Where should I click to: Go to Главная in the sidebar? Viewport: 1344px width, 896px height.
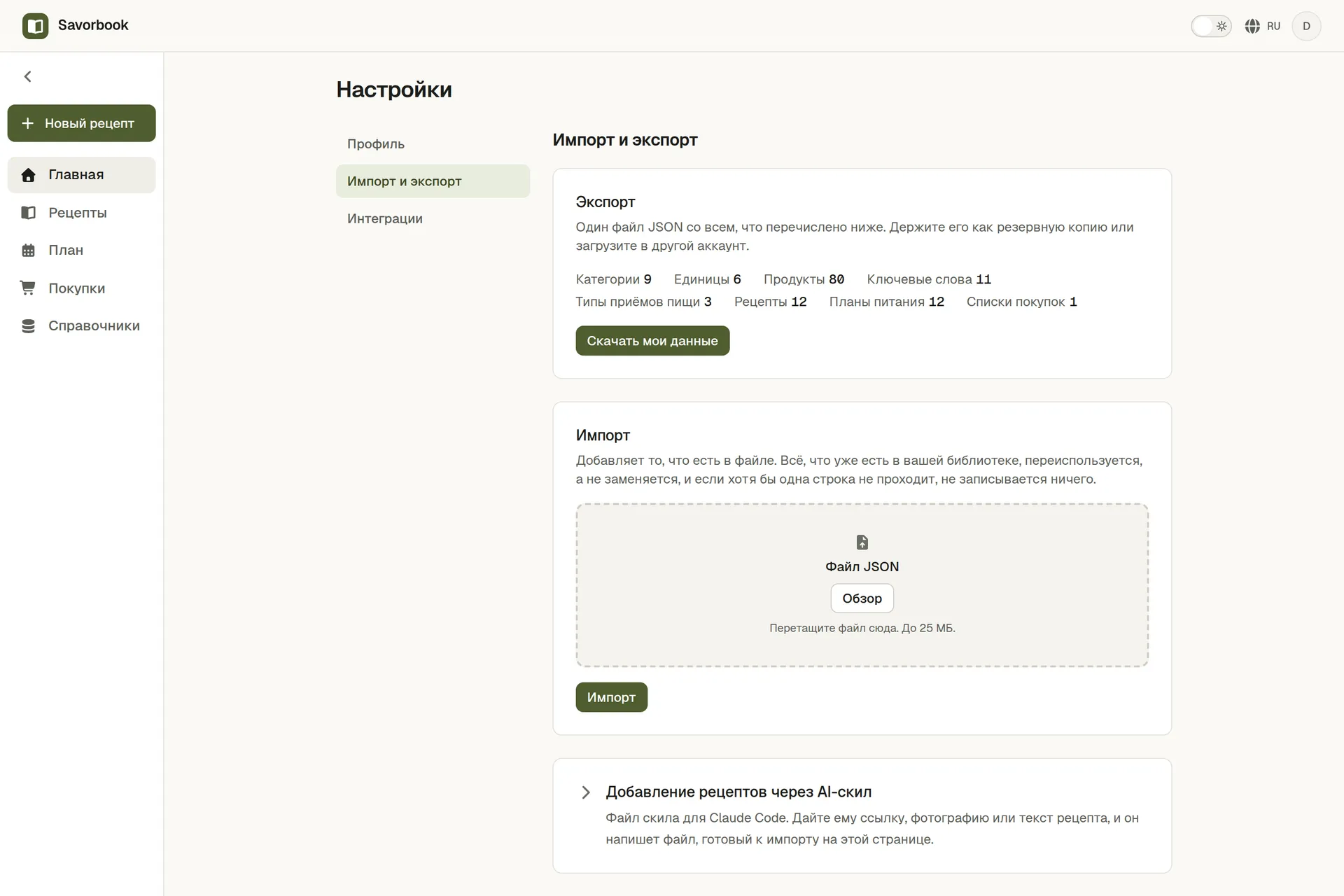(81, 175)
